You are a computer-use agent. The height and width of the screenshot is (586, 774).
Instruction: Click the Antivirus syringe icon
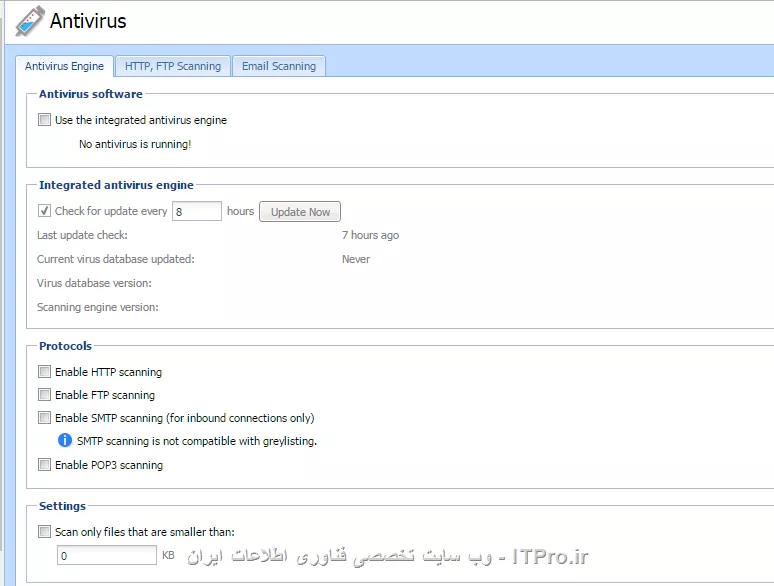(x=30, y=21)
